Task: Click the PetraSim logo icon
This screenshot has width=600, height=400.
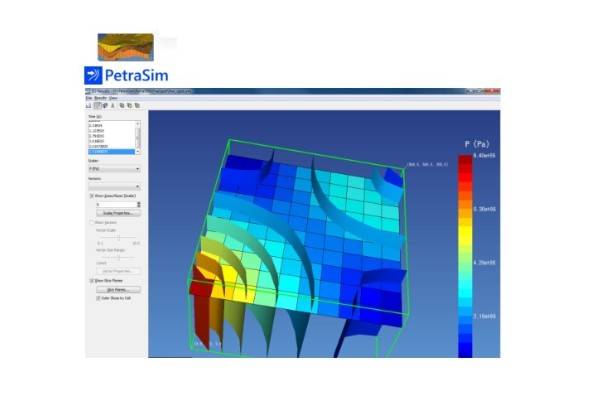Action: [x=94, y=74]
